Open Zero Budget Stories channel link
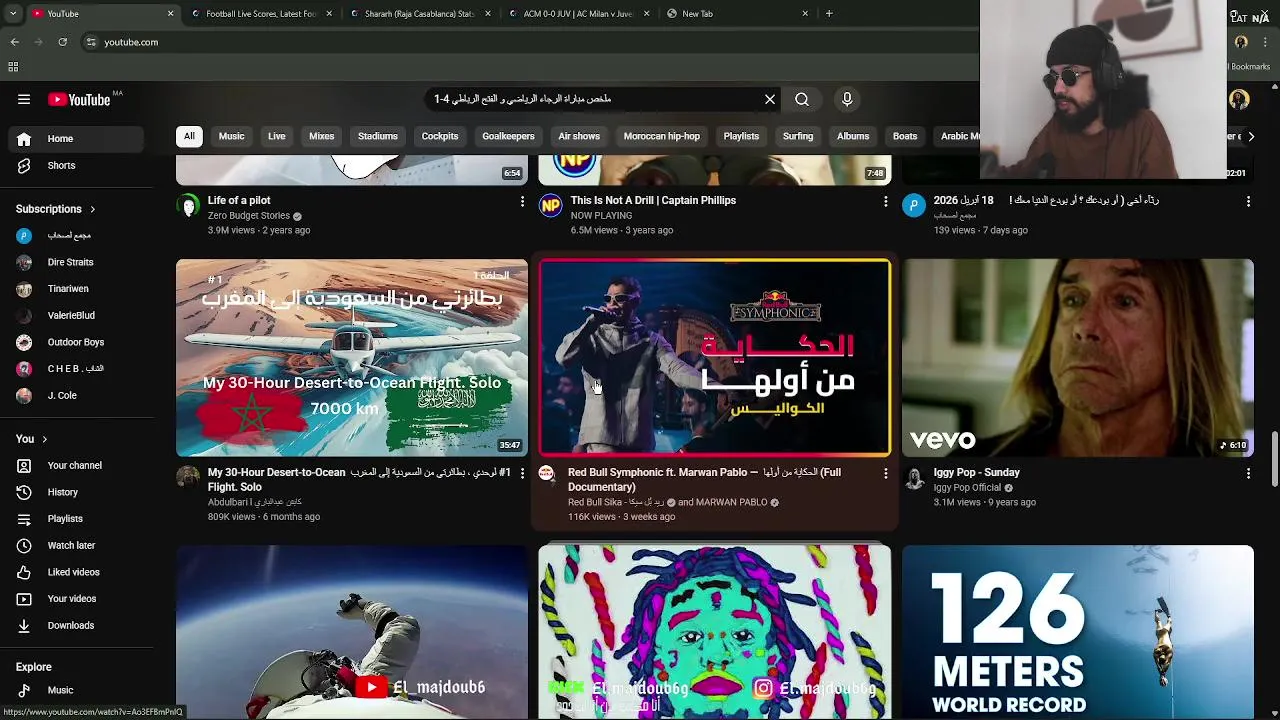 pyautogui.click(x=249, y=216)
